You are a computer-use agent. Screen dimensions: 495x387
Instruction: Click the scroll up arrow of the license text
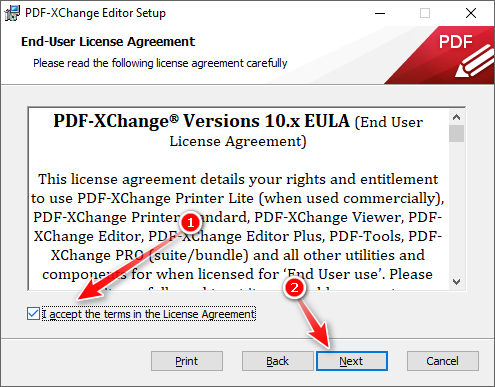coord(456,117)
